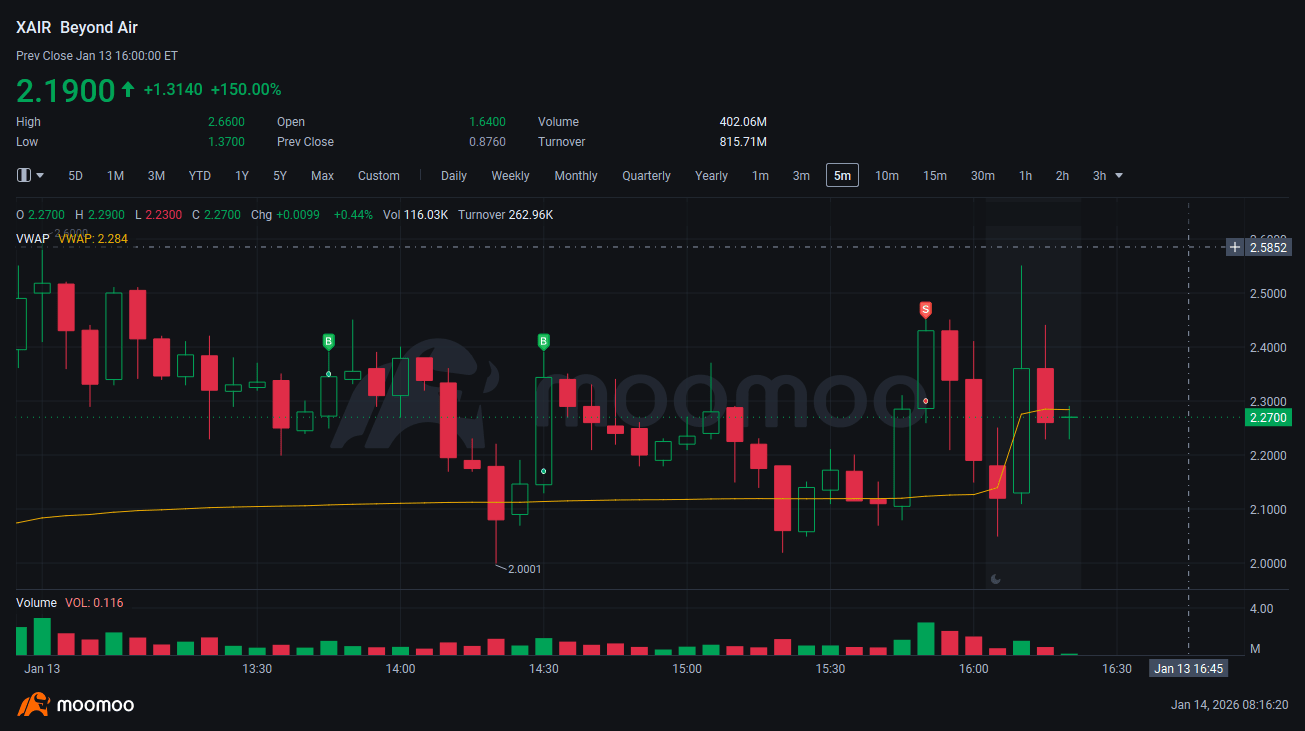Click the XAIR ticker symbol
This screenshot has height=731, width=1305.
coord(33,28)
